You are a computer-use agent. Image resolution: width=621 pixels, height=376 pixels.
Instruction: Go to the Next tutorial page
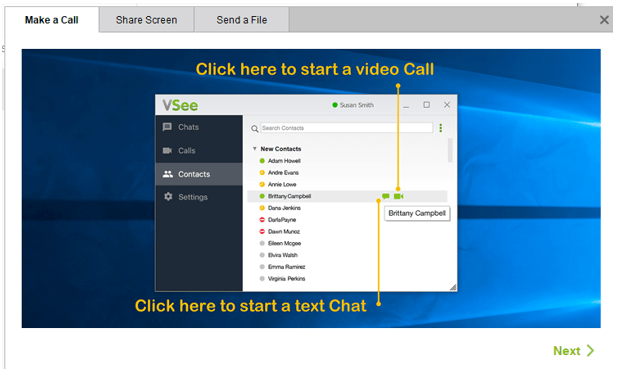tap(573, 351)
